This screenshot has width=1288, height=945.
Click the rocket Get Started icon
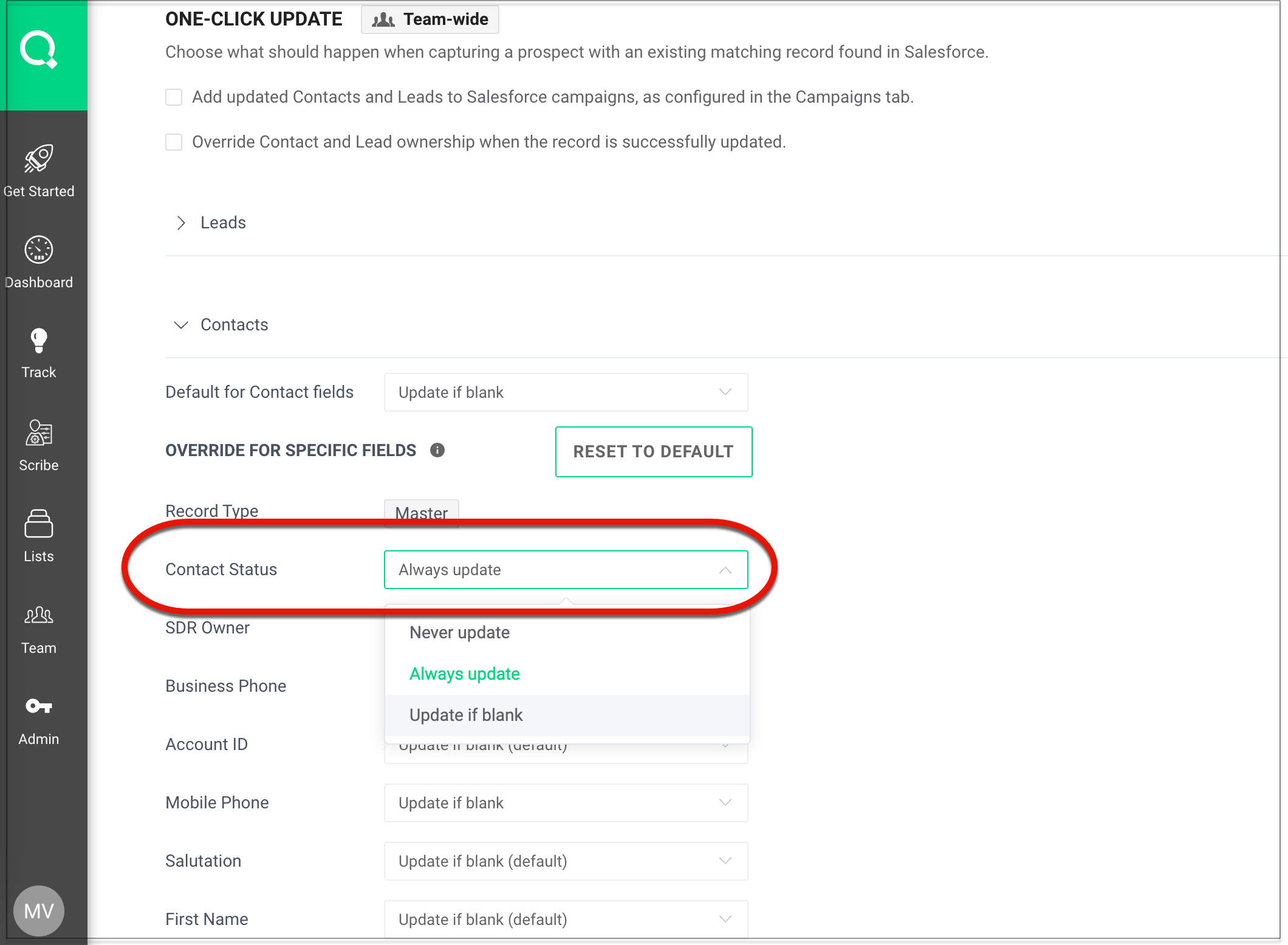pyautogui.click(x=38, y=159)
